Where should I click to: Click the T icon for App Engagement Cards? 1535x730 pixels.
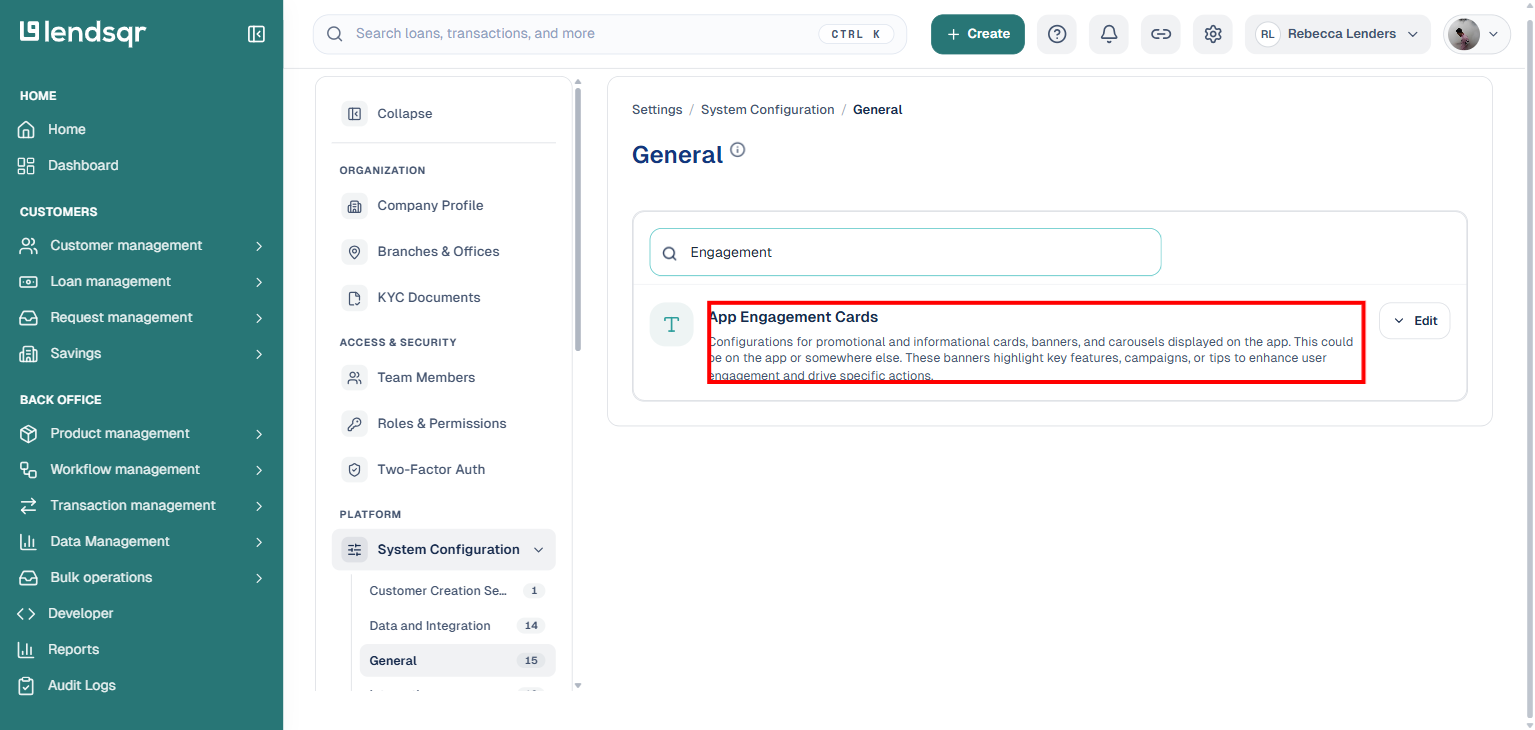pyautogui.click(x=672, y=324)
